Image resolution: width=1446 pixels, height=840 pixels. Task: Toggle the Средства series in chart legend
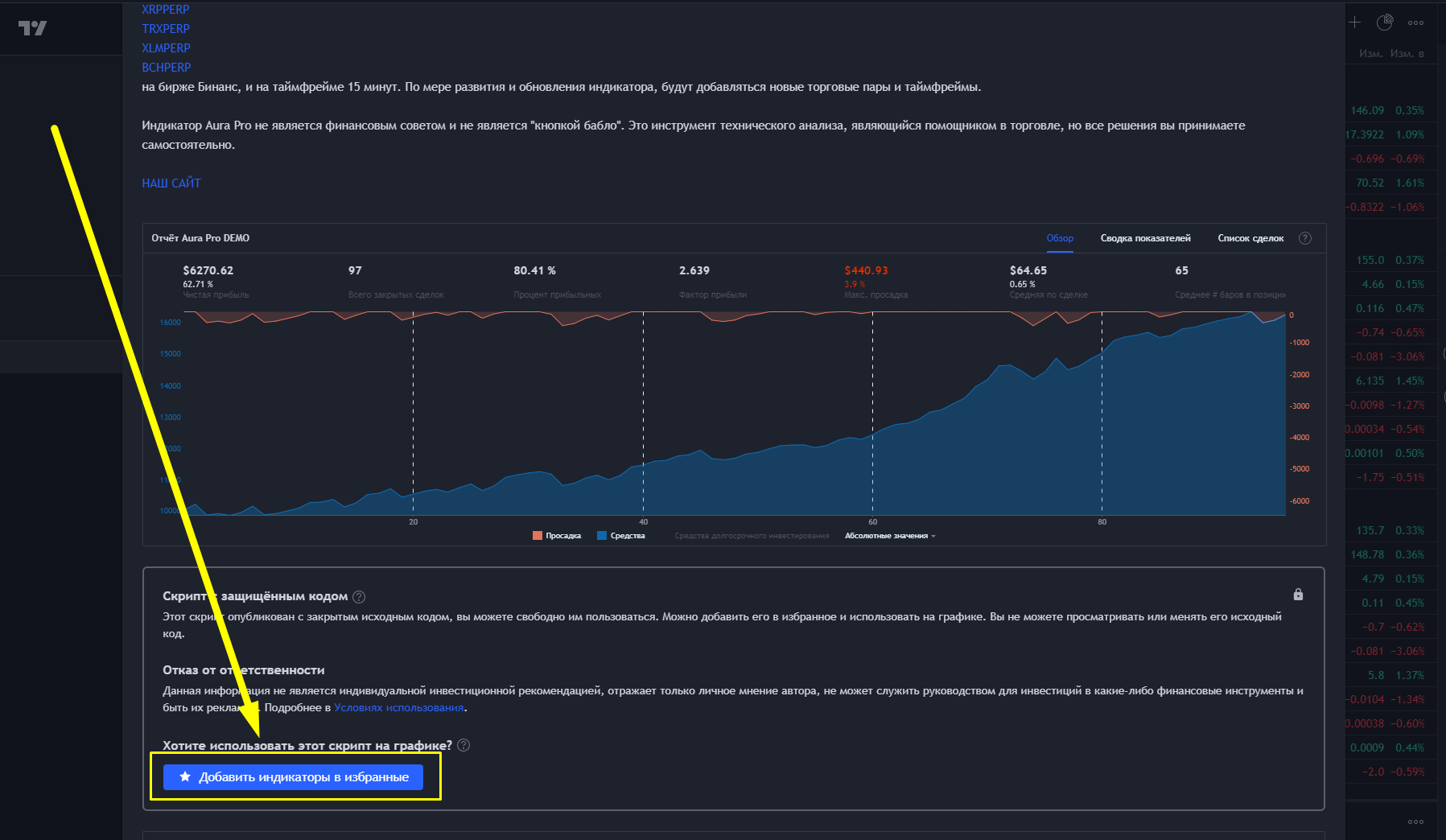621,536
